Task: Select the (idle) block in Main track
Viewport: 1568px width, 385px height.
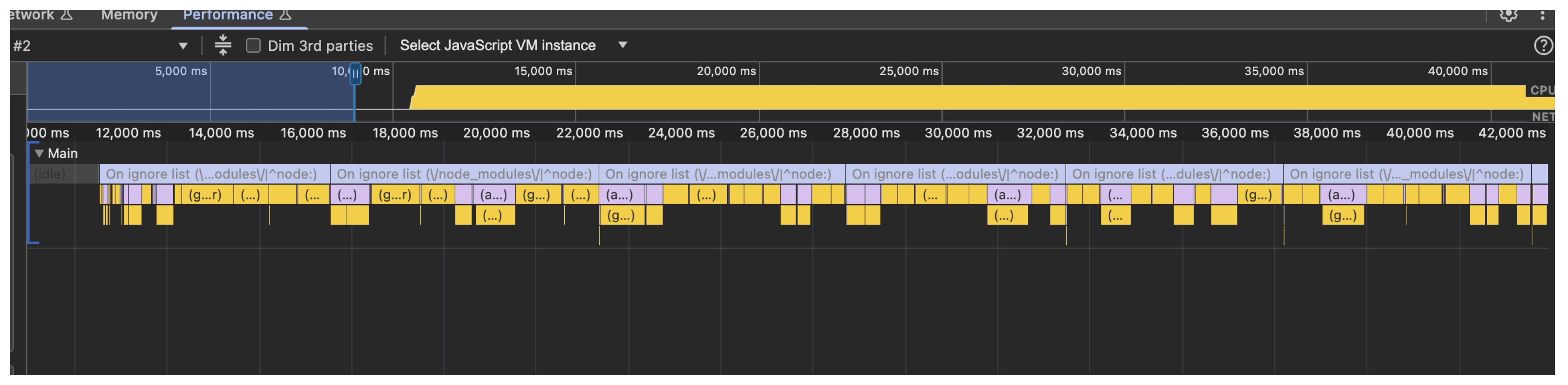Action: [50, 174]
